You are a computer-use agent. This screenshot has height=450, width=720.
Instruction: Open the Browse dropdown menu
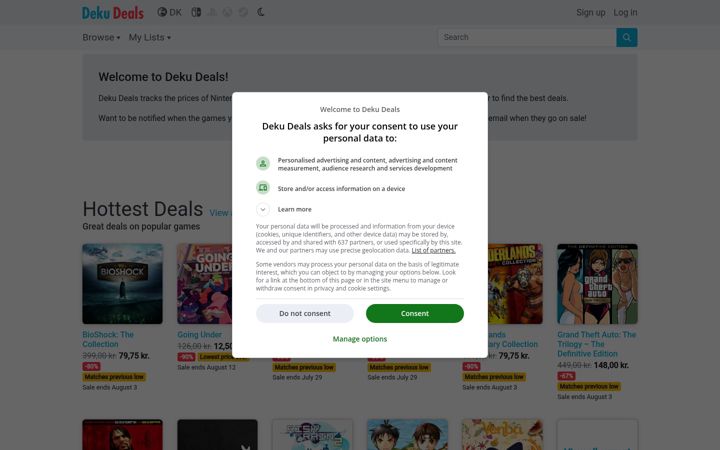101,38
